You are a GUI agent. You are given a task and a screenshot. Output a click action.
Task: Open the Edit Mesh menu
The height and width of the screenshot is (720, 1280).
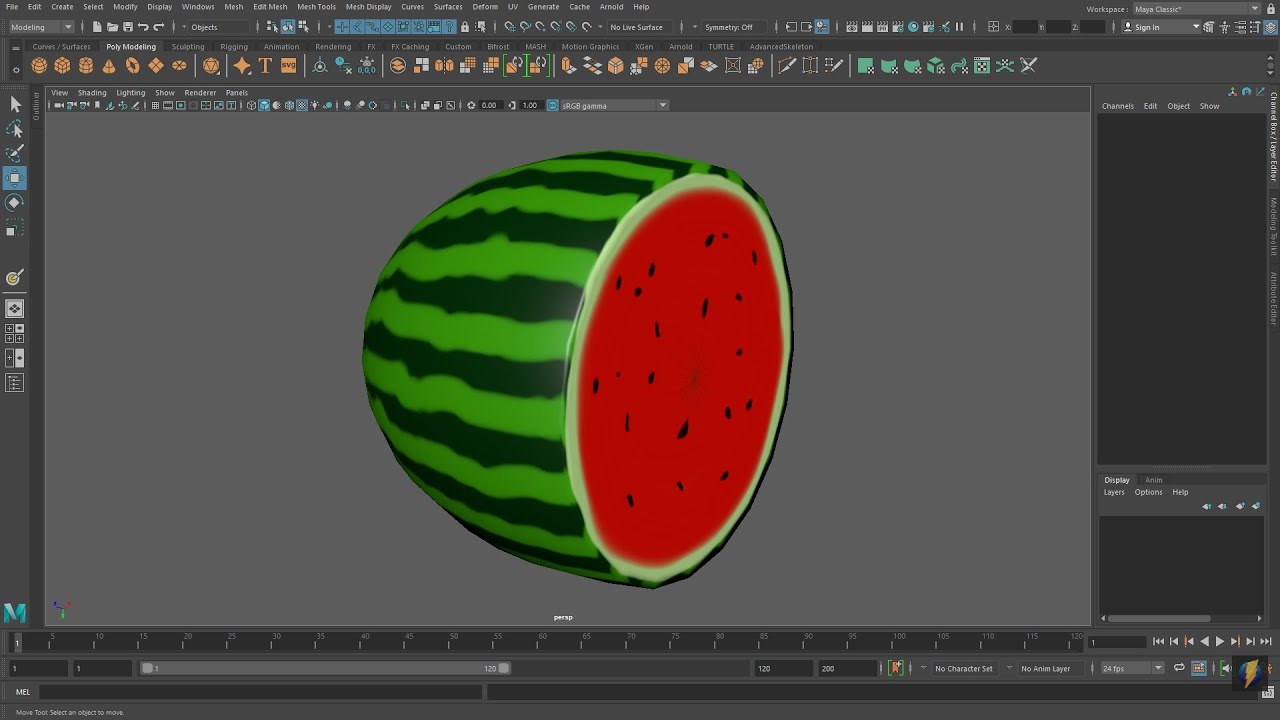point(270,7)
